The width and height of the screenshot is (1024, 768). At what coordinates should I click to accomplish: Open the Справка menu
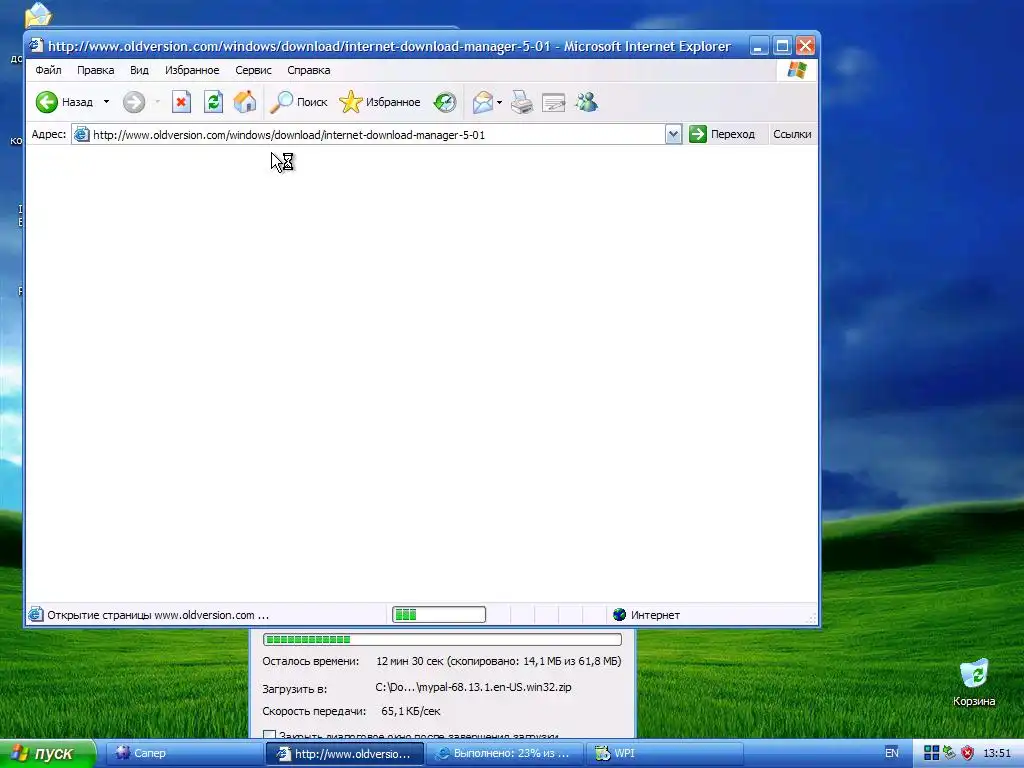pyautogui.click(x=309, y=70)
